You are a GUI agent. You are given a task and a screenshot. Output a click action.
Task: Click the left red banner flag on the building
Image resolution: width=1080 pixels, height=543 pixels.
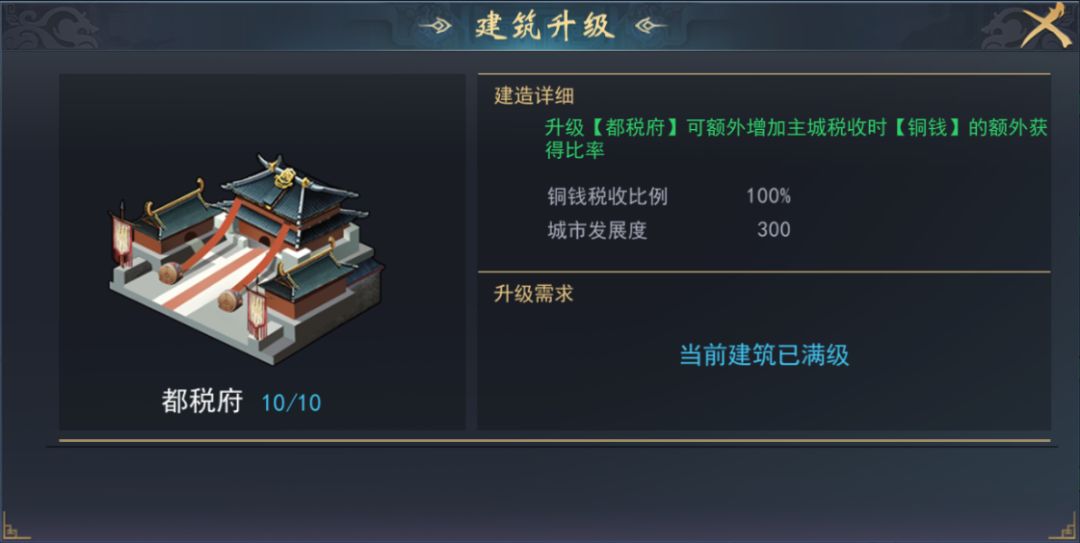click(123, 240)
